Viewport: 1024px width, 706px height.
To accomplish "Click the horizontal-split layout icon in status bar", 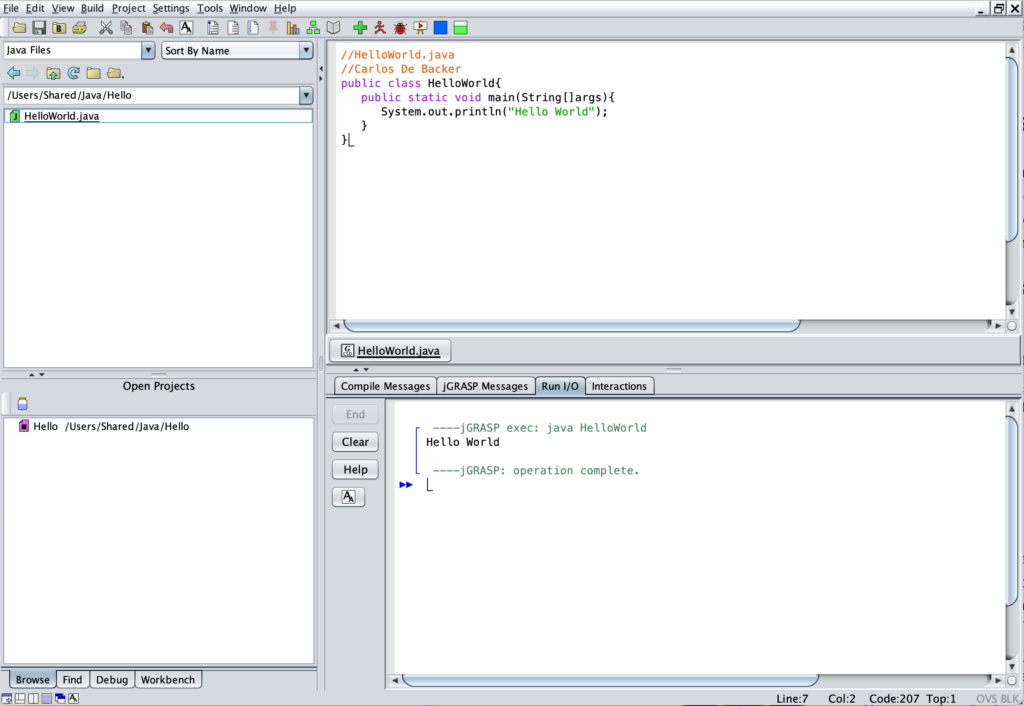I will pyautogui.click(x=20, y=699).
